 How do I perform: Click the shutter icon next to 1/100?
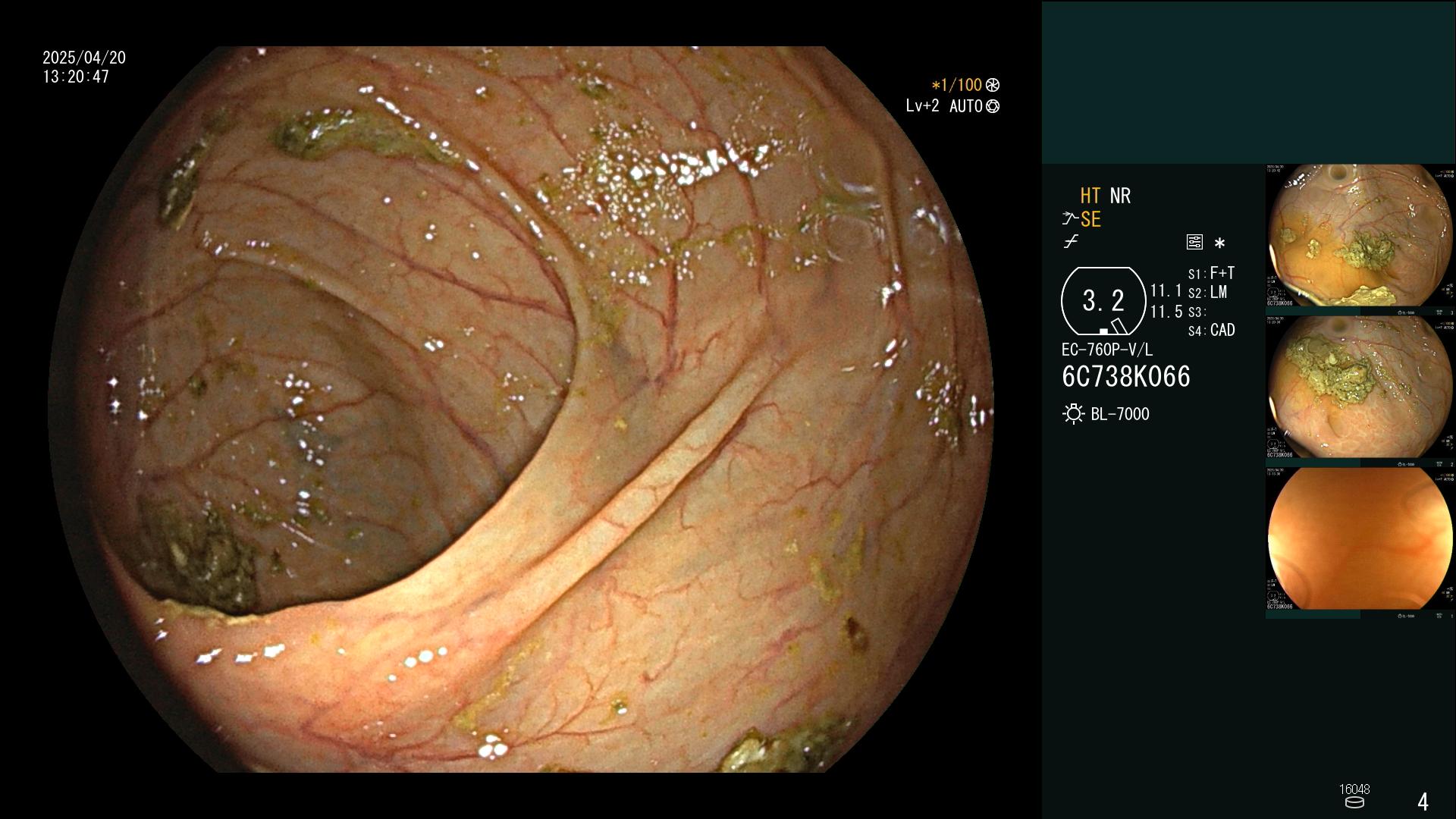pyautogui.click(x=992, y=85)
